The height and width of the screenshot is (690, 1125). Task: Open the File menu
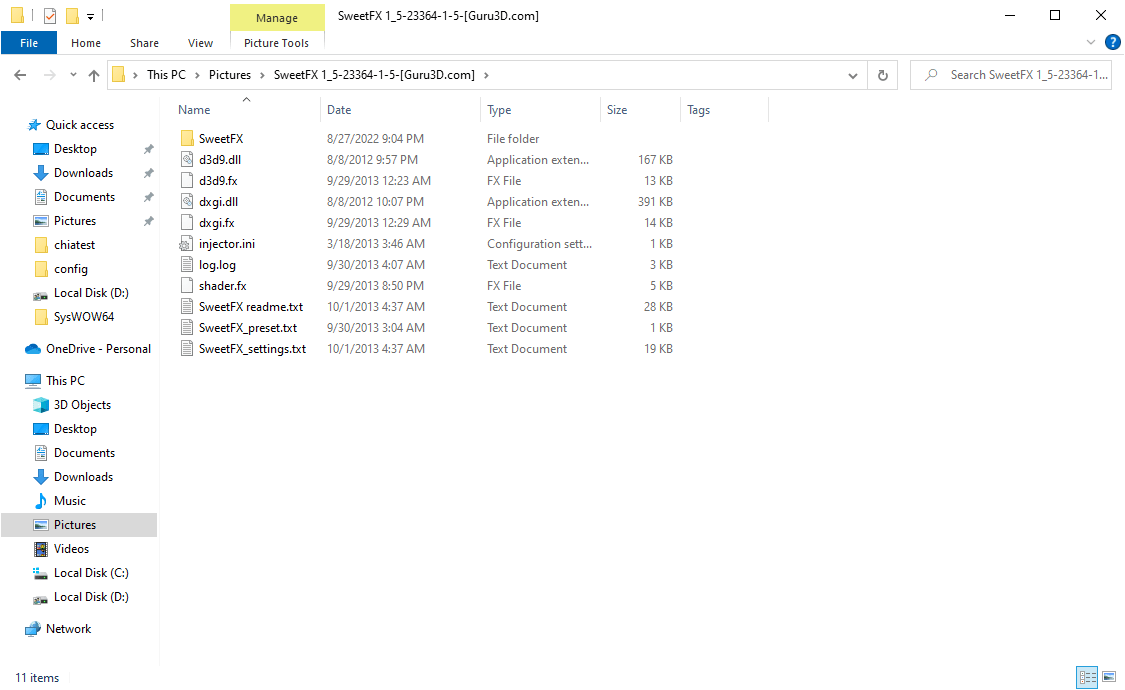(x=29, y=43)
